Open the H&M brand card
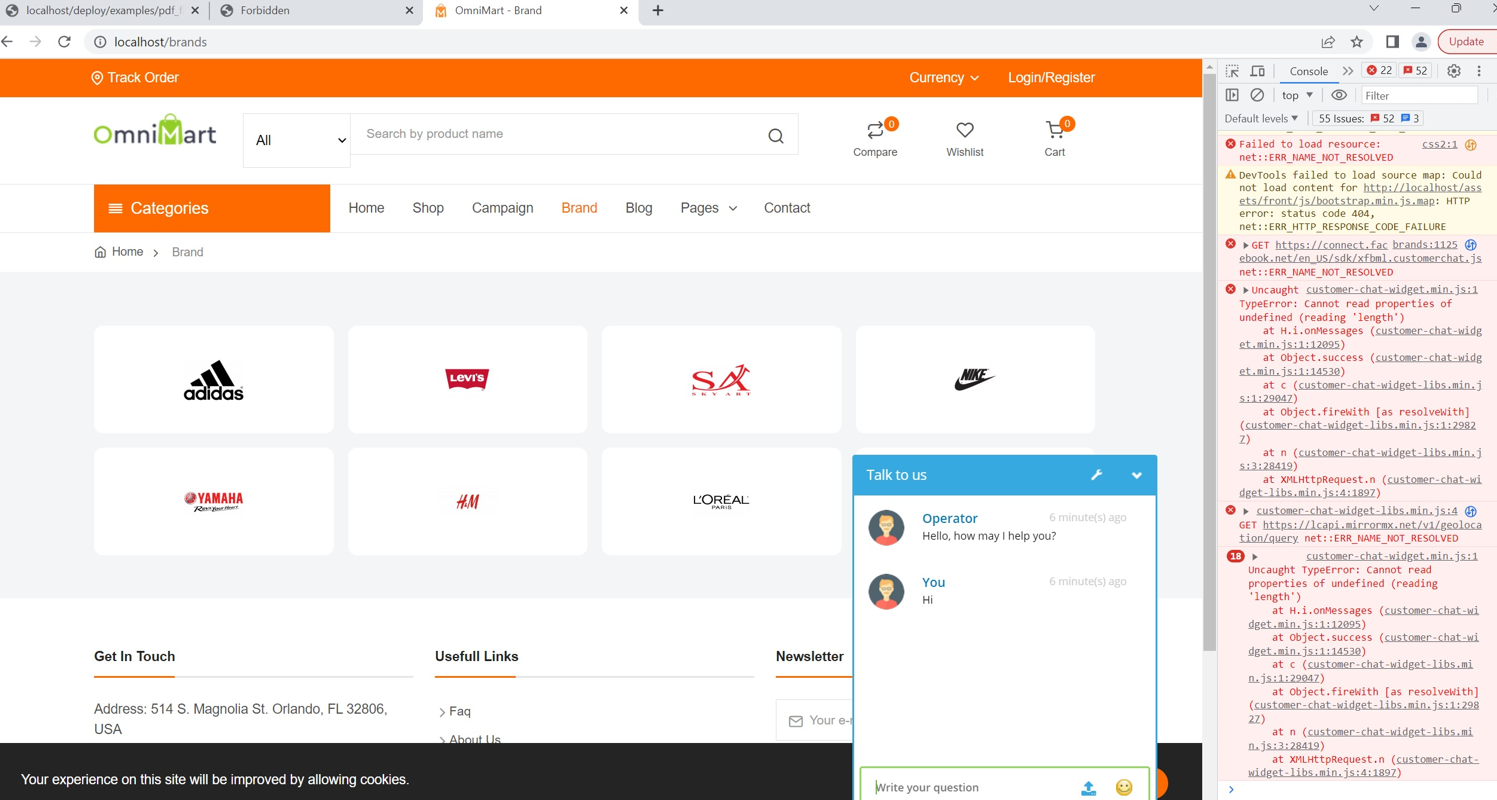This screenshot has width=1497, height=800. click(468, 501)
